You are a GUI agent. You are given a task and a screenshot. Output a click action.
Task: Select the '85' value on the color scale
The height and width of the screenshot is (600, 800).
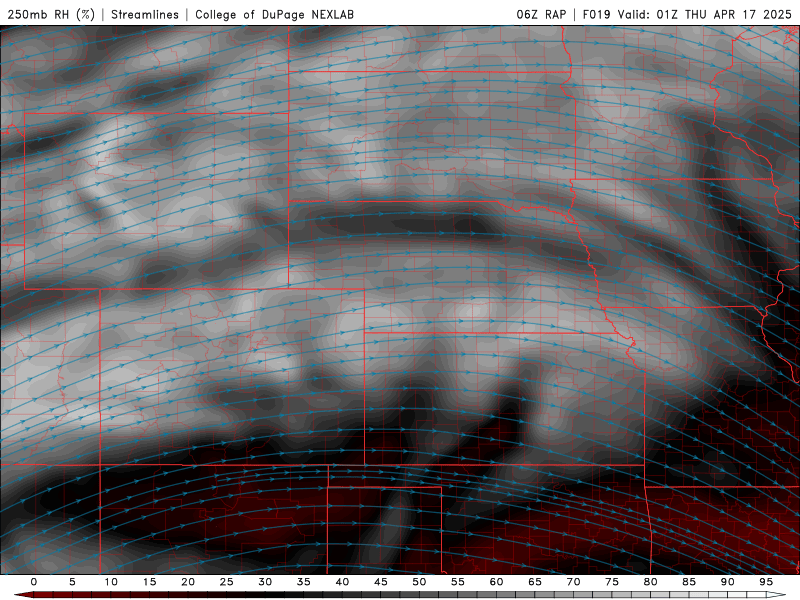click(x=689, y=582)
